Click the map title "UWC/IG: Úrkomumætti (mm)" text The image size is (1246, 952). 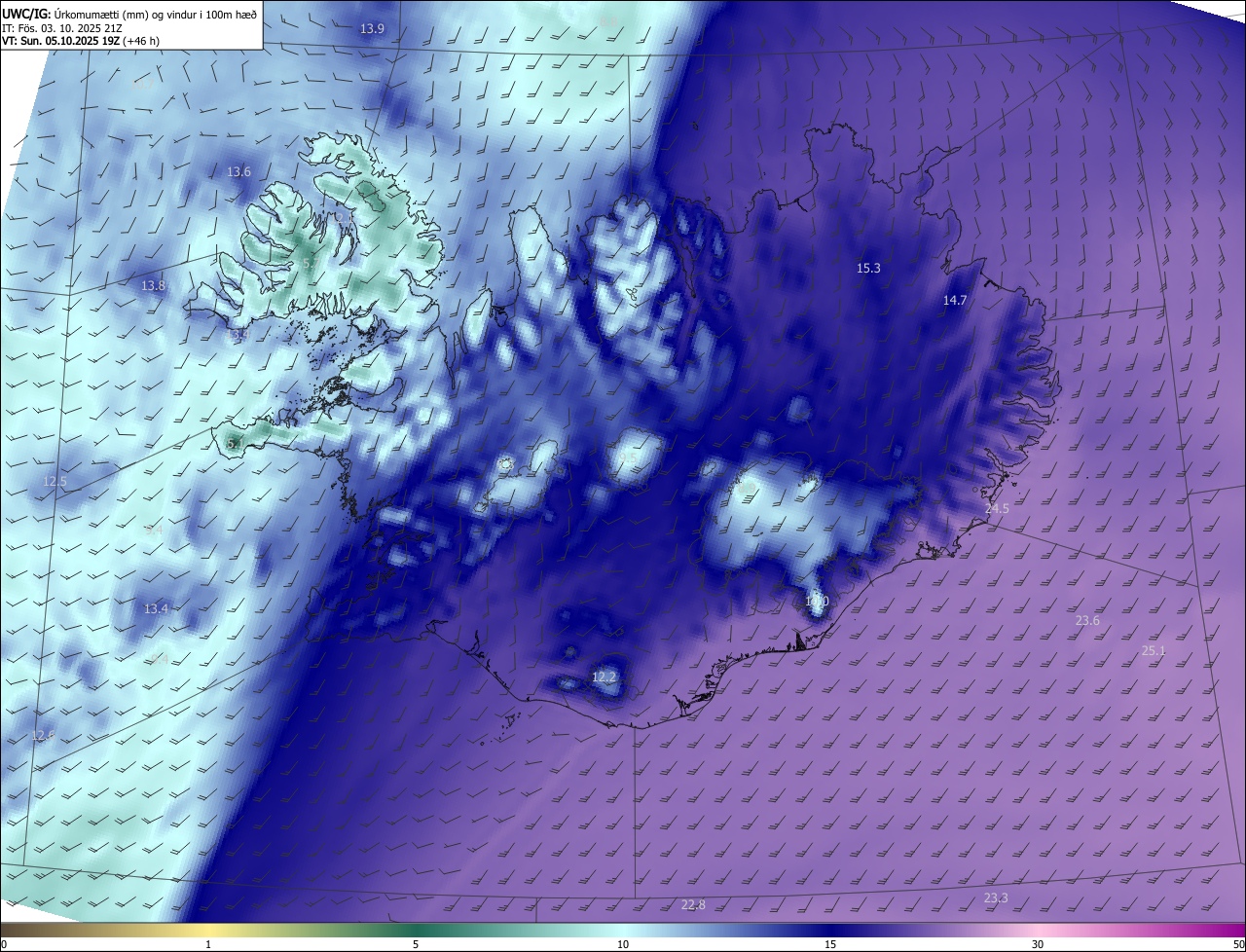point(75,13)
